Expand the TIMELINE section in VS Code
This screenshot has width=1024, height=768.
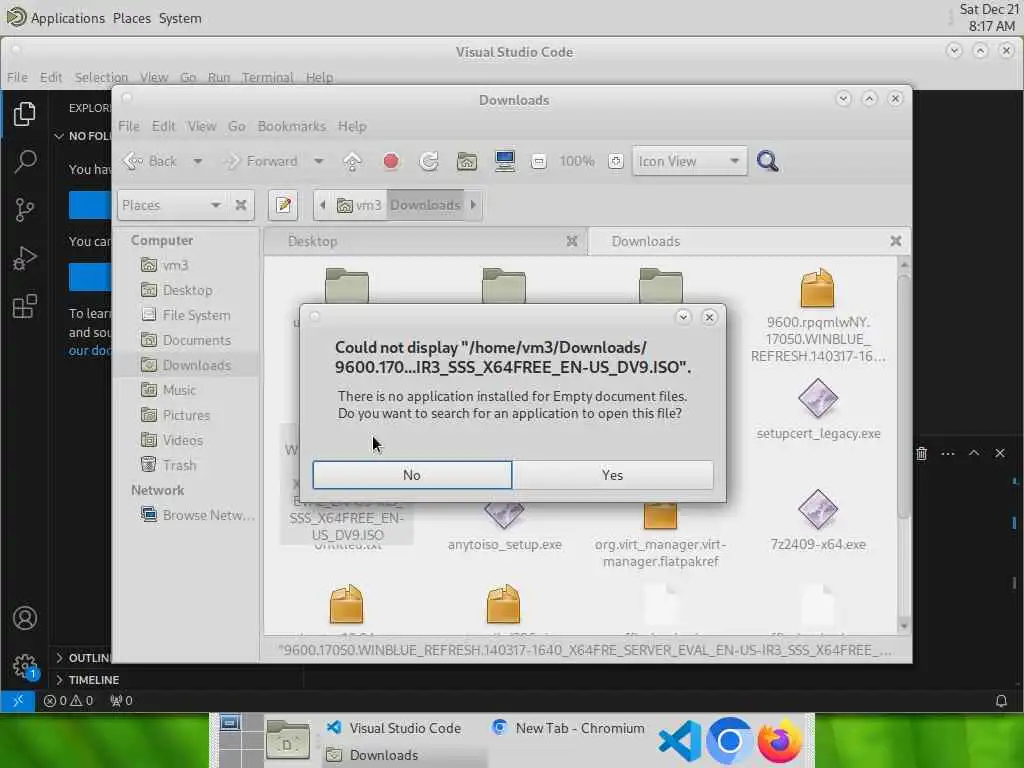[x=88, y=680]
